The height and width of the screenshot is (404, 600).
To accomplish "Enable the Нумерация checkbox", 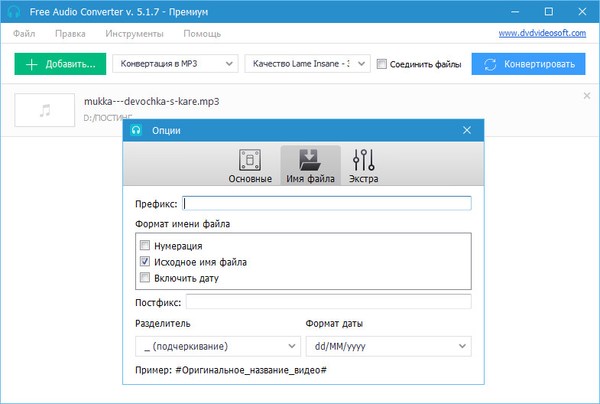I will click(145, 245).
